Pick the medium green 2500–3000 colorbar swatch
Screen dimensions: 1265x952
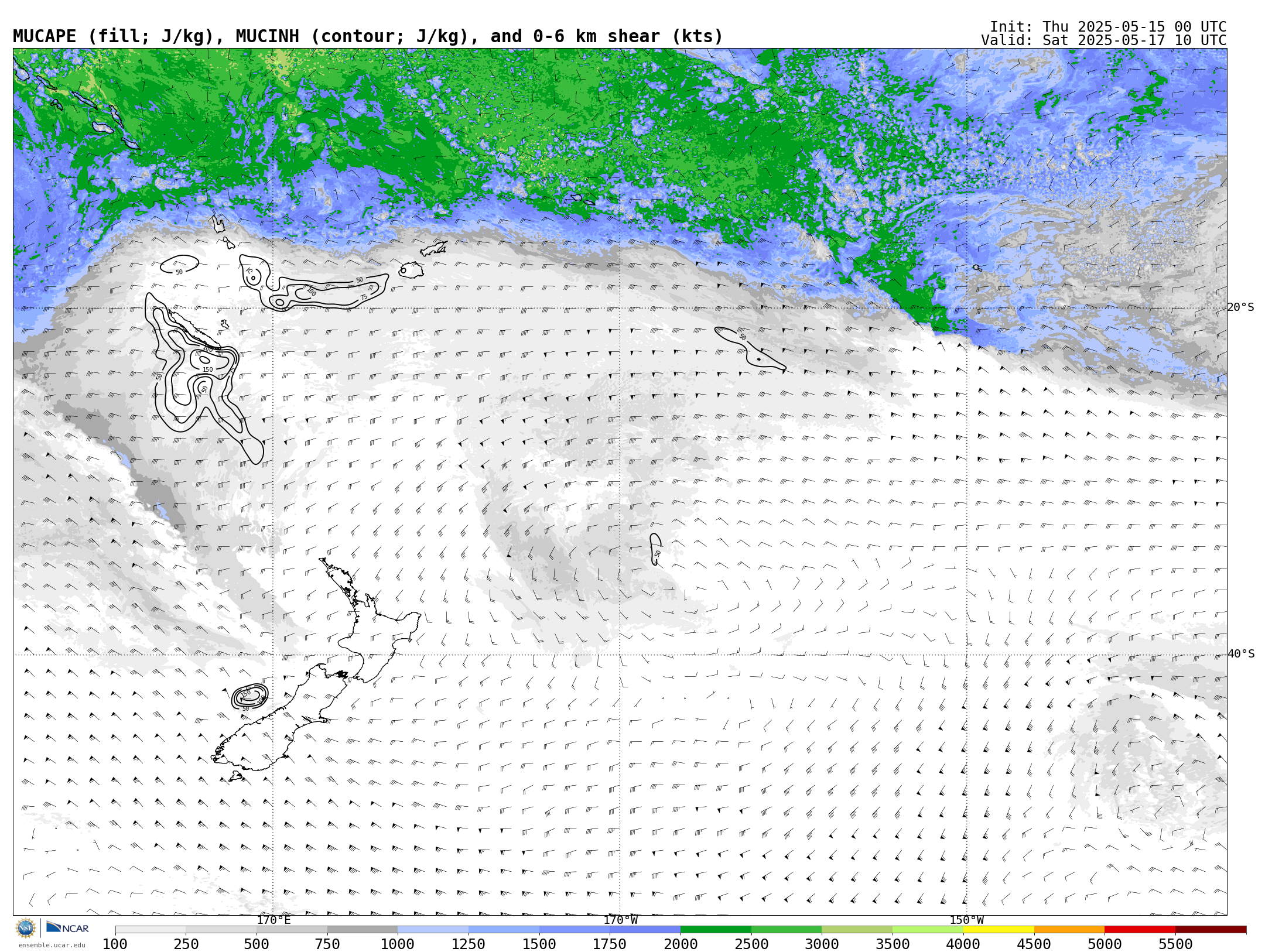[x=787, y=930]
